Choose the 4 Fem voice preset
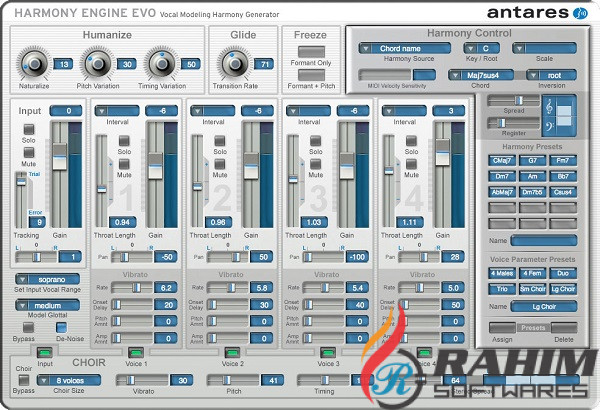The width and height of the screenshot is (600, 410). [532, 273]
